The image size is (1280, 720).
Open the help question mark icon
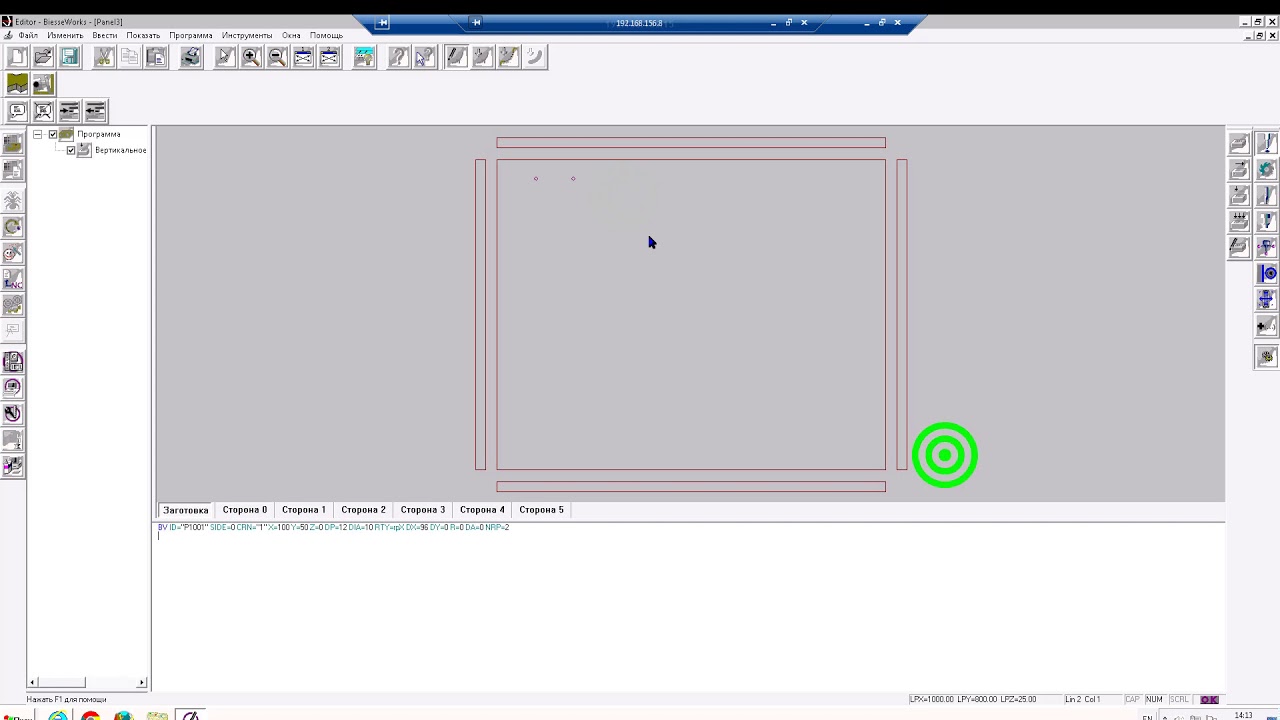point(398,57)
